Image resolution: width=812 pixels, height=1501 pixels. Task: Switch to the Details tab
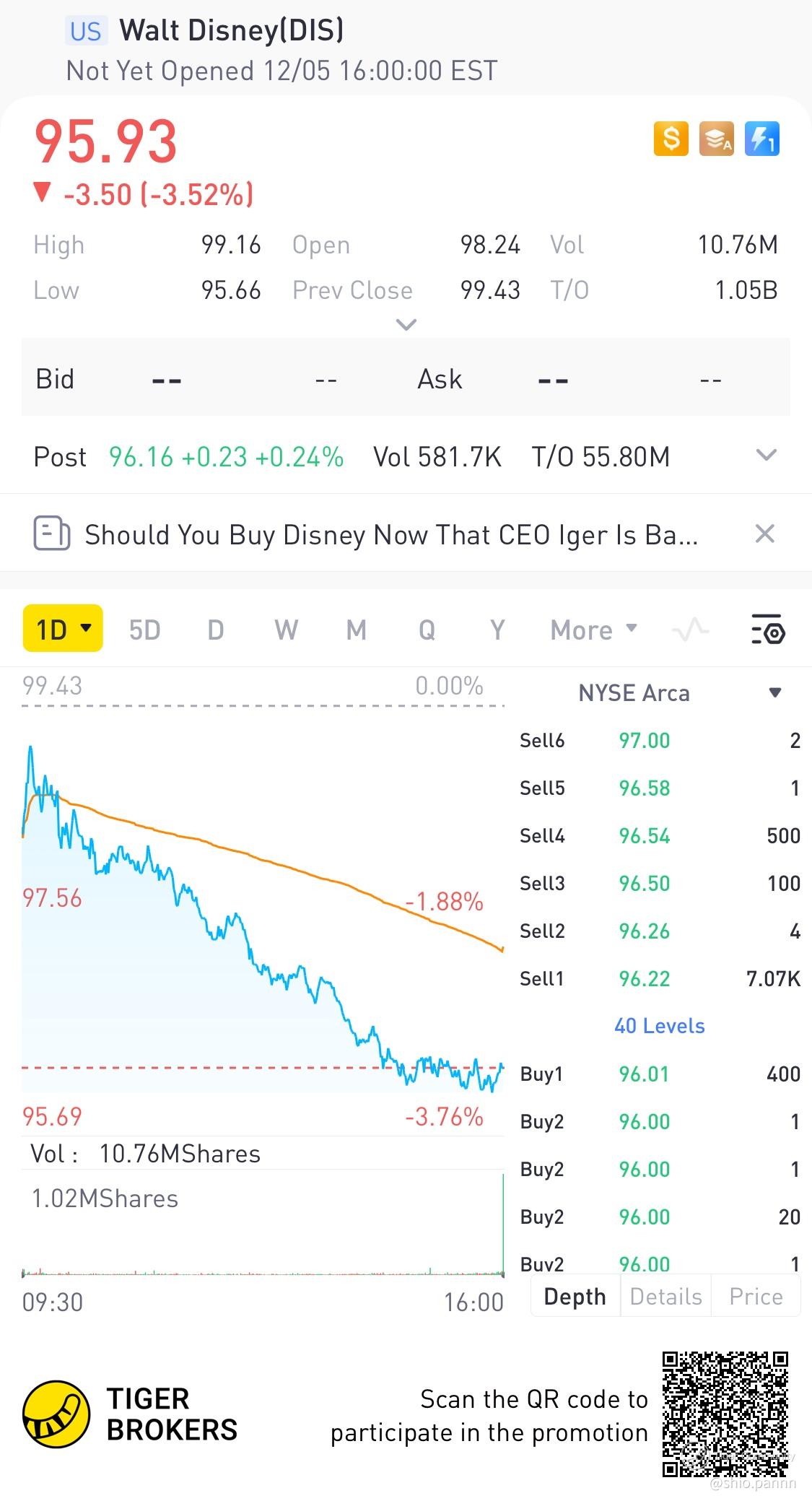(665, 1297)
